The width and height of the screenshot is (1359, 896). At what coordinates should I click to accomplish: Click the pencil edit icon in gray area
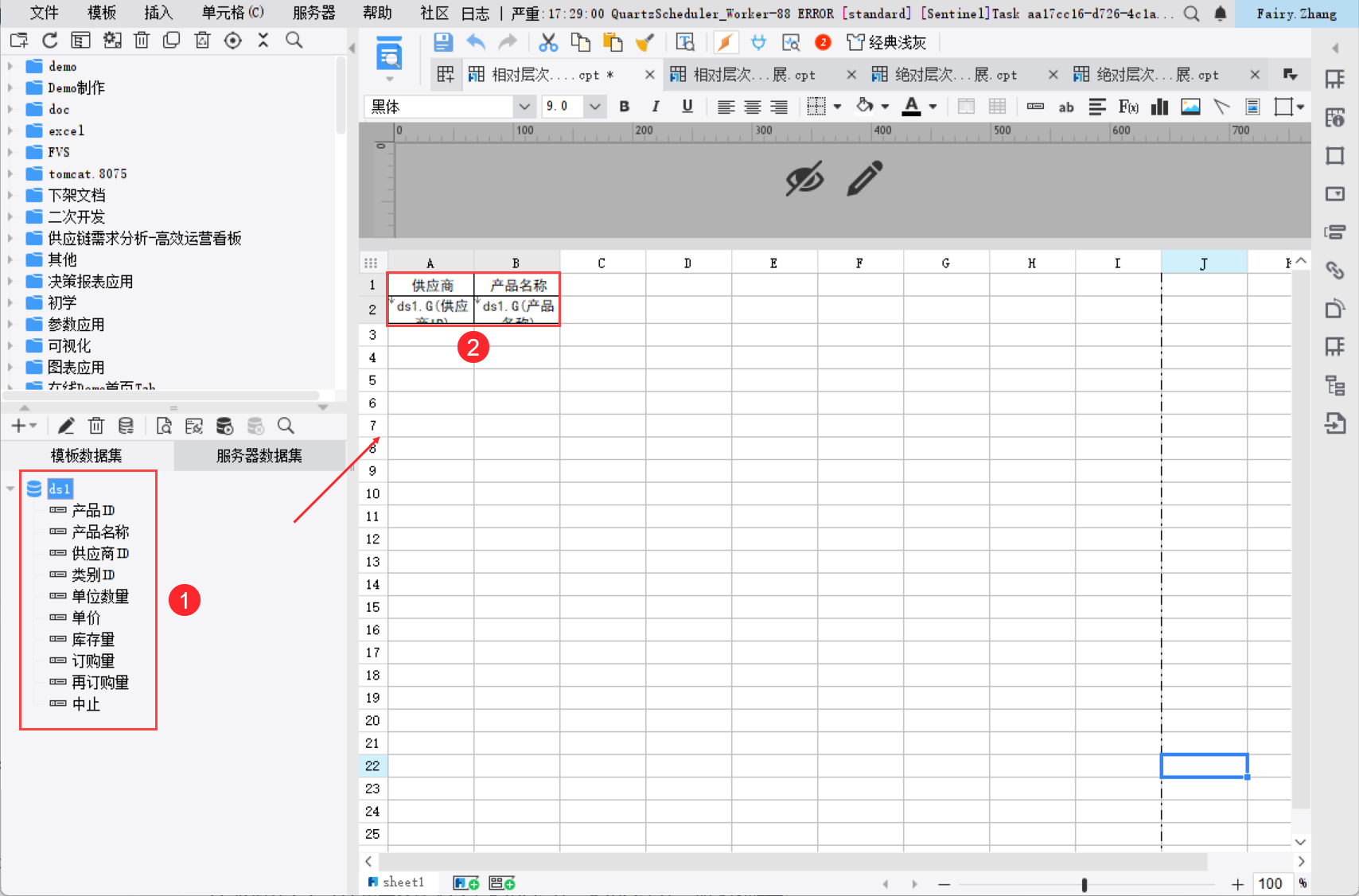(865, 179)
